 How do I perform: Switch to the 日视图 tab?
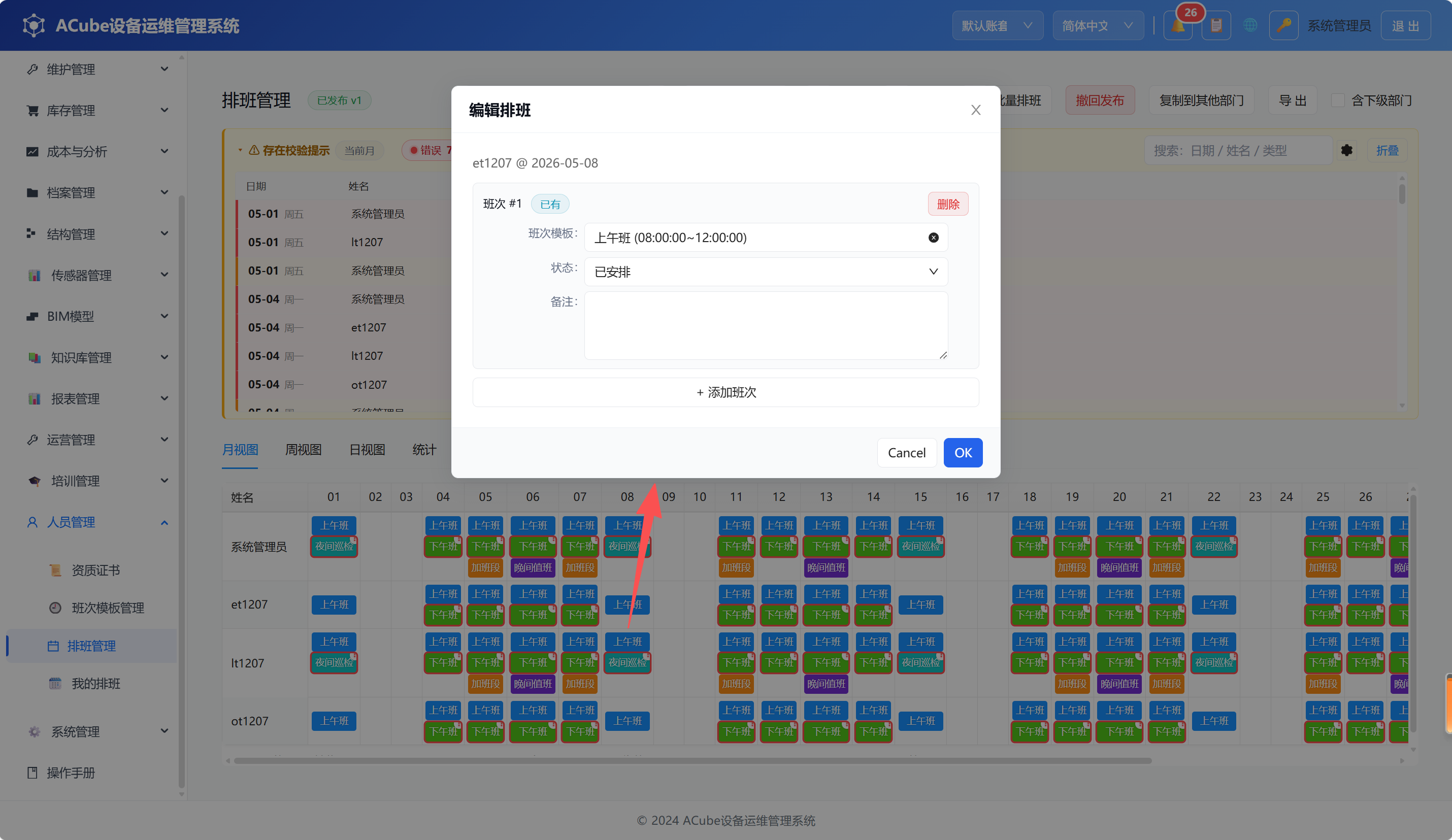[367, 449]
